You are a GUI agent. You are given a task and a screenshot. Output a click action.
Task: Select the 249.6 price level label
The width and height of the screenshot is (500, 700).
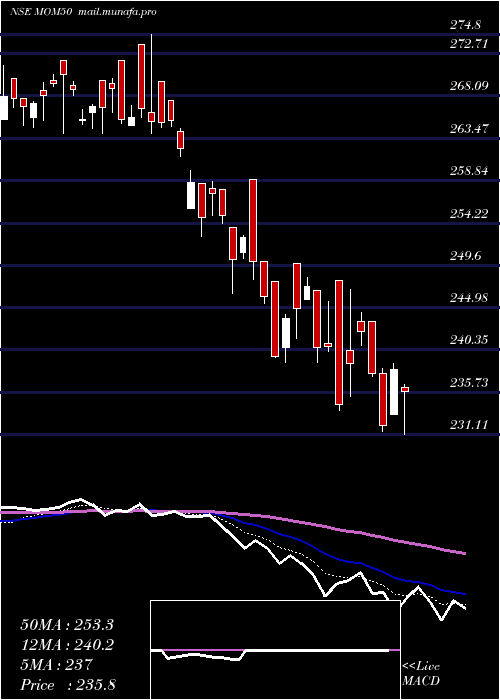[x=465, y=256]
